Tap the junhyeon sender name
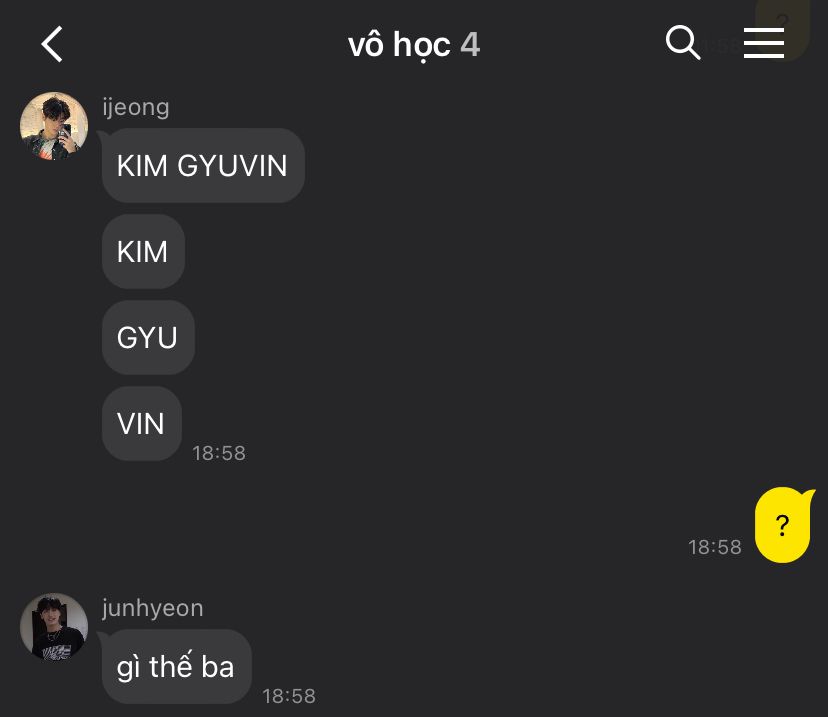Screen dimensions: 828x717 click(x=153, y=608)
